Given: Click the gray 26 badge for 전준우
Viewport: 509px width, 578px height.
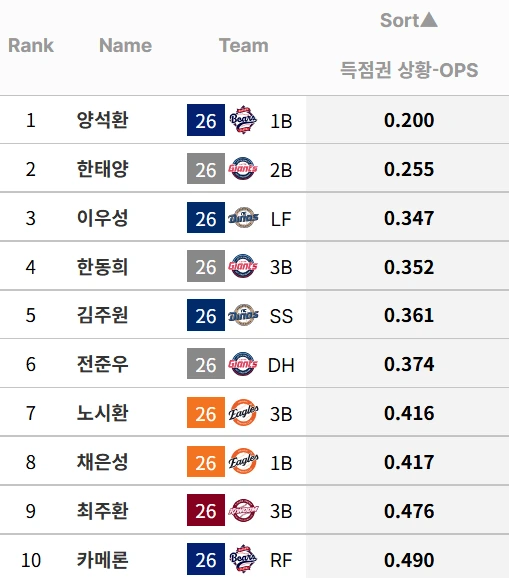Looking at the screenshot, I should [x=206, y=364].
